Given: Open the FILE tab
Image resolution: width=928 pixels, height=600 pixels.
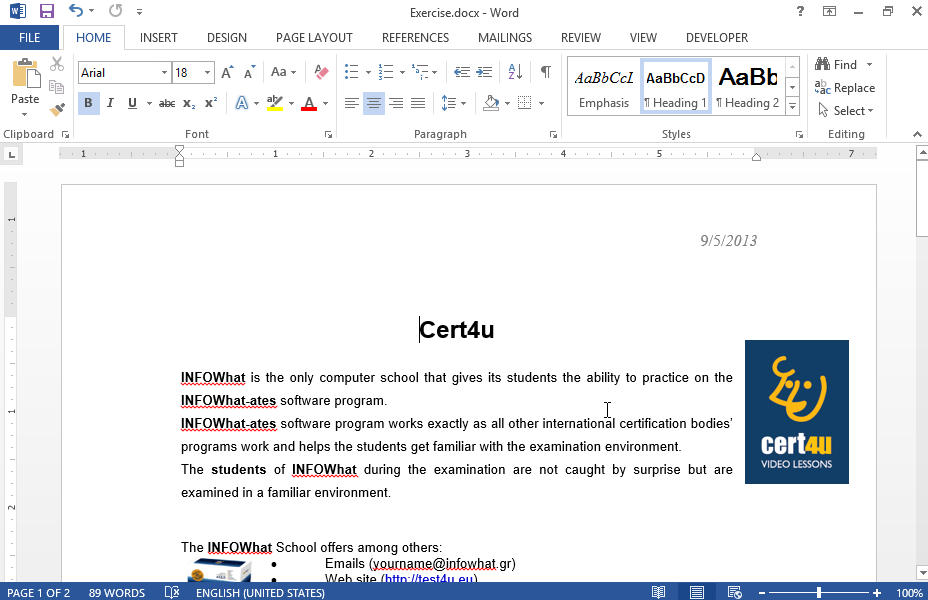Looking at the screenshot, I should tap(30, 38).
